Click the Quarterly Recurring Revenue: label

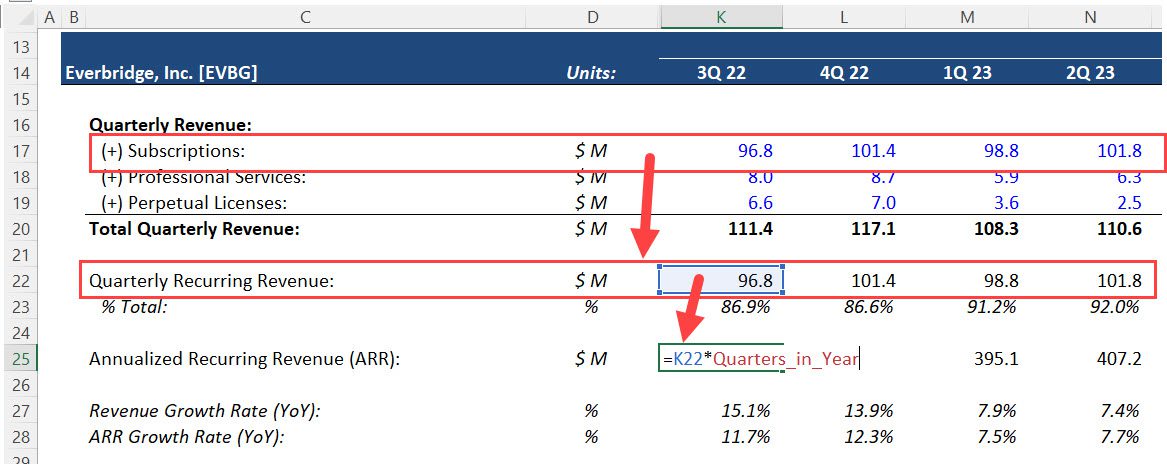[211, 281]
